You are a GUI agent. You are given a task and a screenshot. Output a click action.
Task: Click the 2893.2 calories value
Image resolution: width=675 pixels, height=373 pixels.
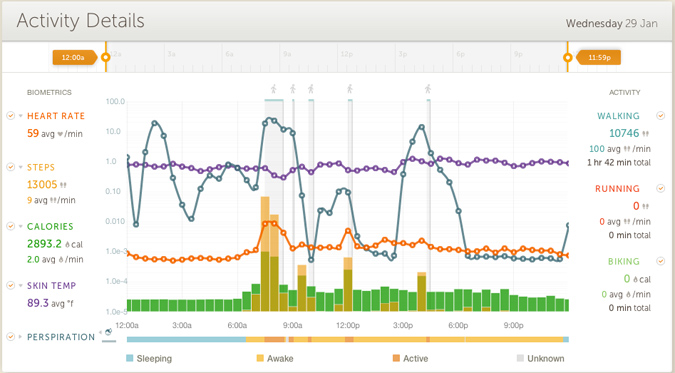tap(44, 244)
